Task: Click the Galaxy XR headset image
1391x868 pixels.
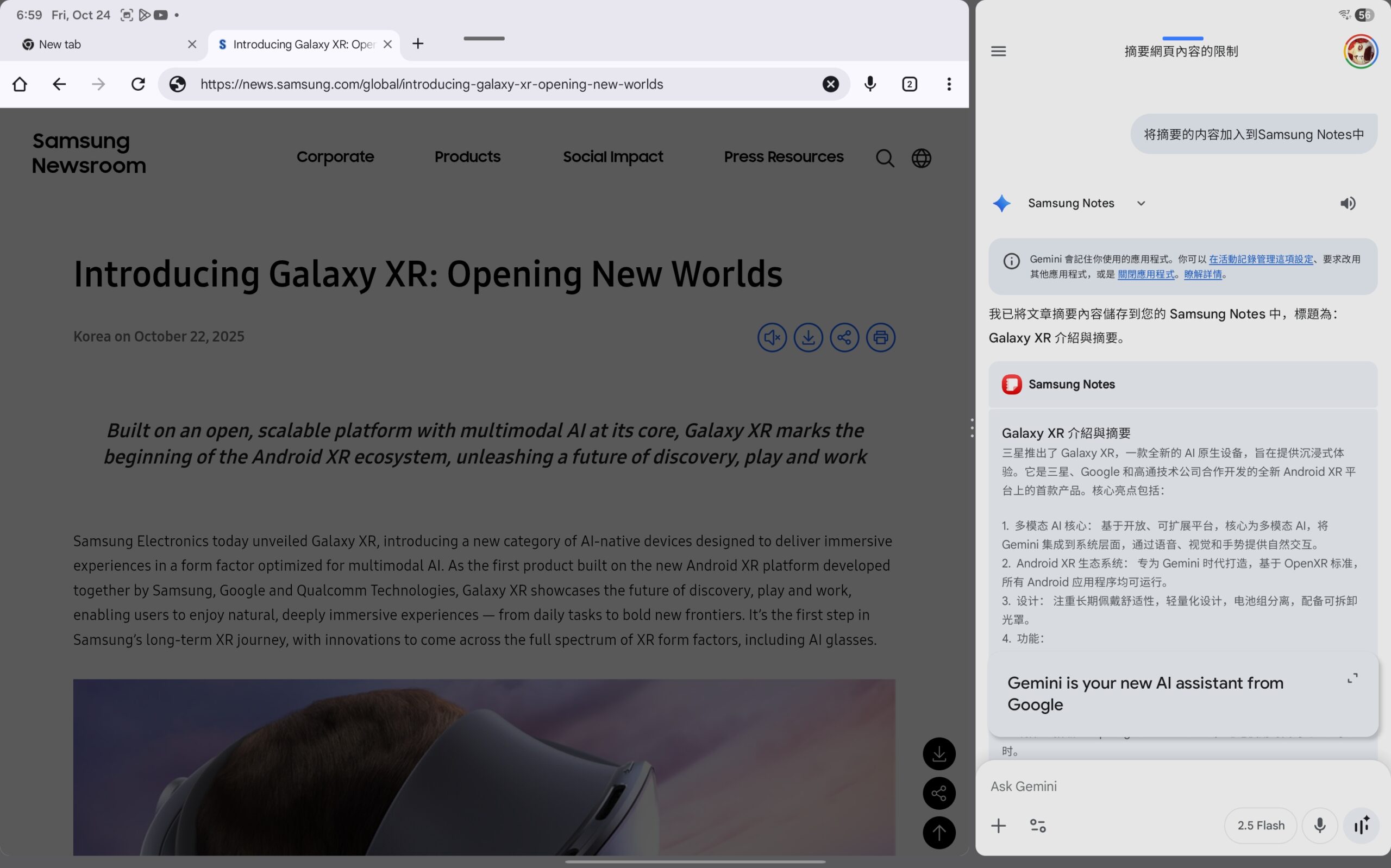Action: pos(484,767)
